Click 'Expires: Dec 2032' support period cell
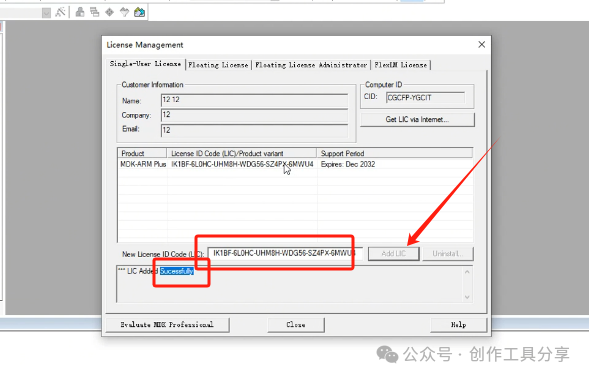The height and width of the screenshot is (378, 589). 348,164
